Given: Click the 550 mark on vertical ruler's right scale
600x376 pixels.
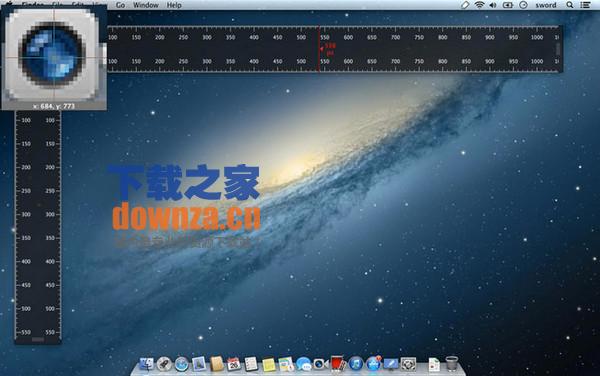Looking at the screenshot, I should [50, 332].
